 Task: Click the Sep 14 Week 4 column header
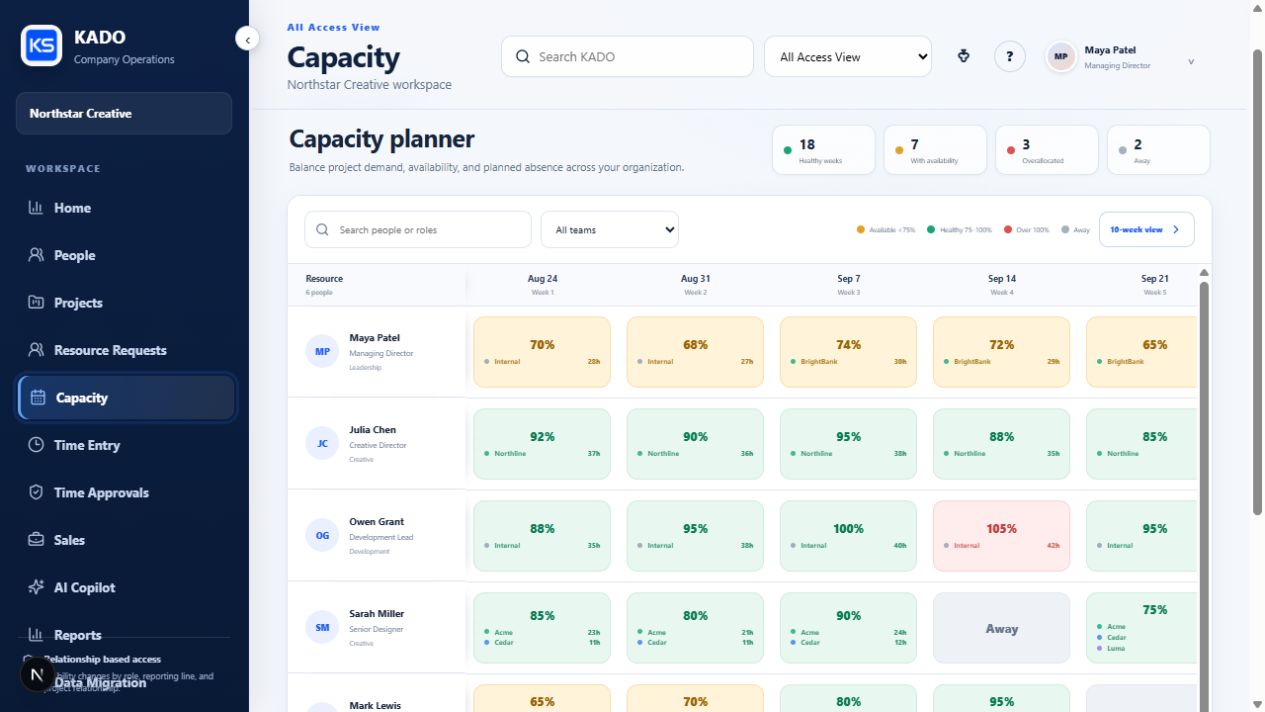(x=1002, y=285)
